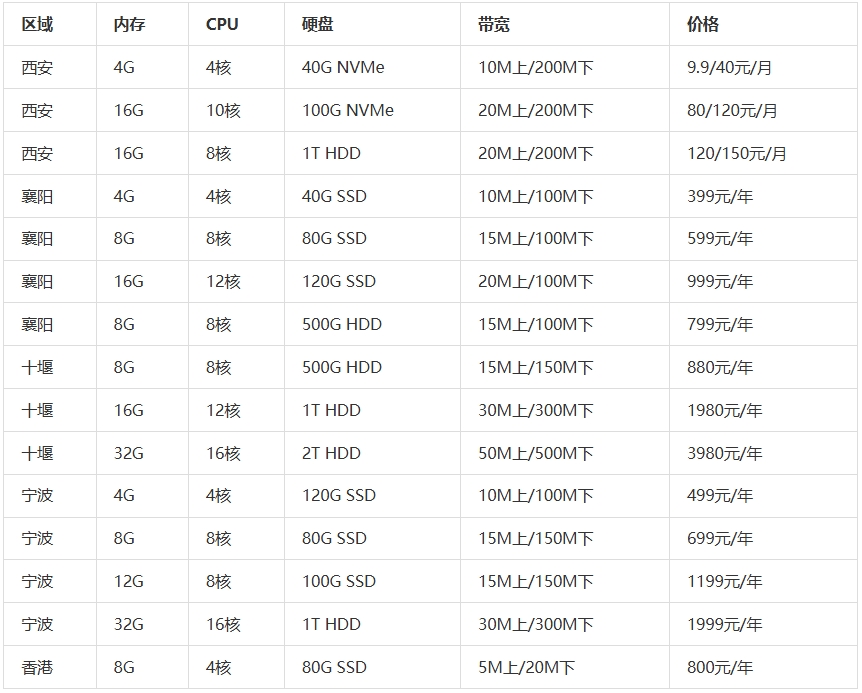Click the 12G memory cell
The height and width of the screenshot is (693, 862).
128,581
